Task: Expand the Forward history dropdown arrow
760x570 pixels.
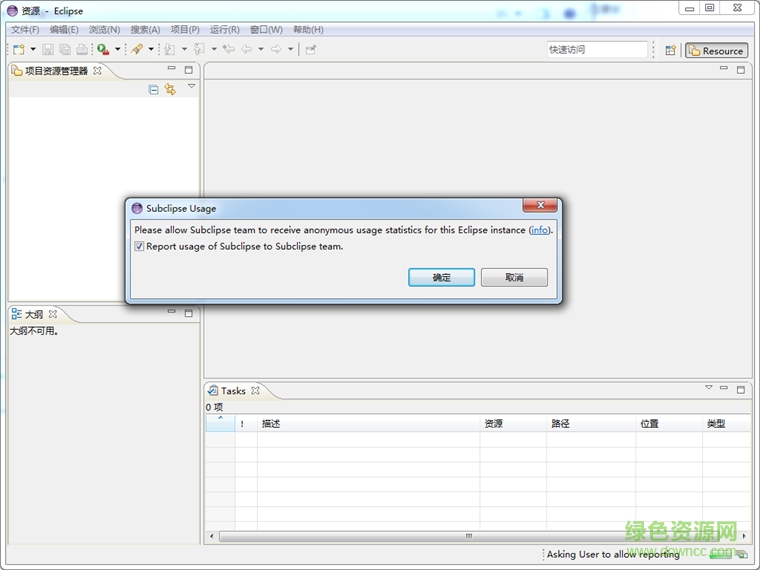Action: pos(290,49)
